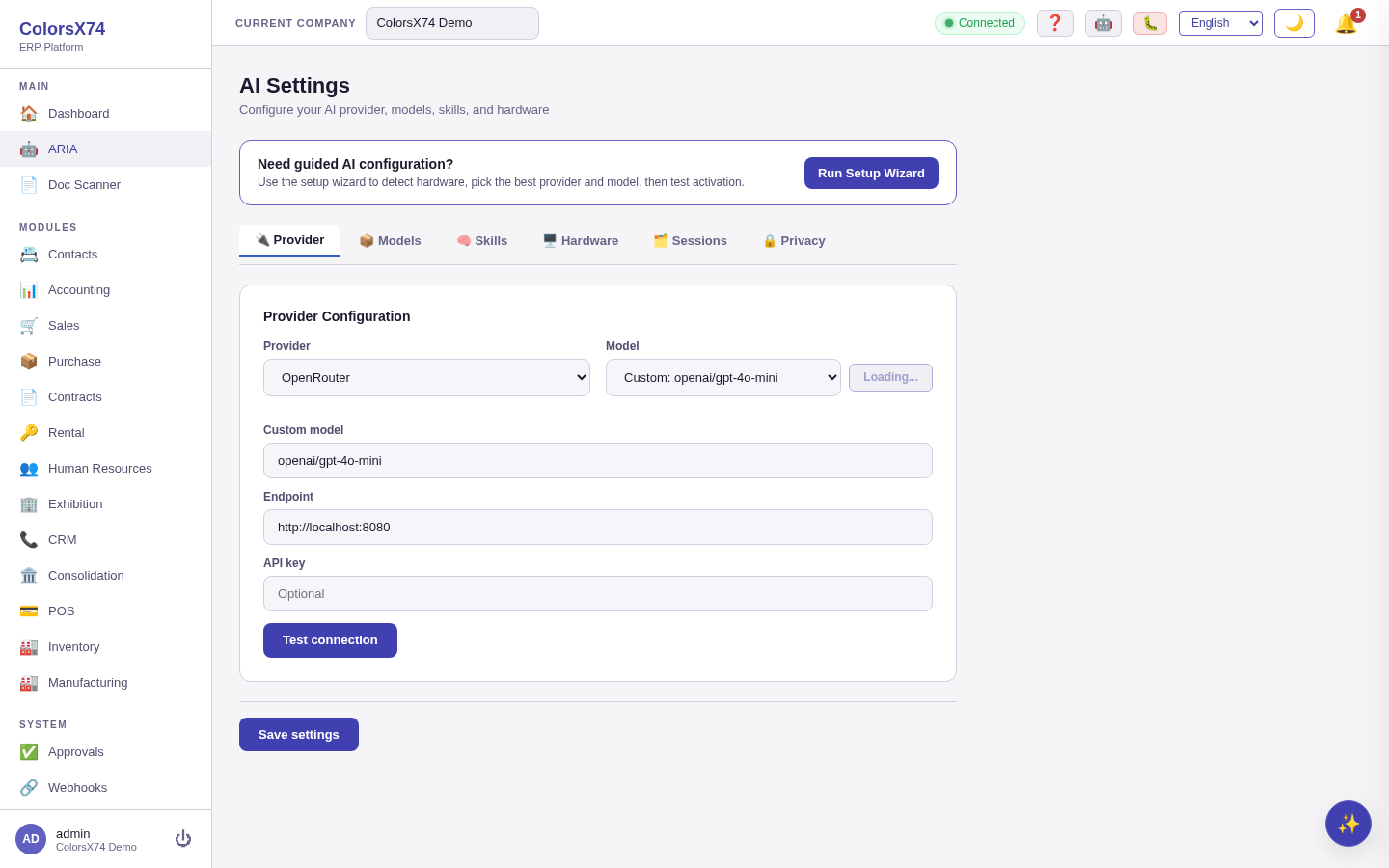This screenshot has height=868, width=1389.
Task: Click the bug report icon
Action: pos(1150,23)
